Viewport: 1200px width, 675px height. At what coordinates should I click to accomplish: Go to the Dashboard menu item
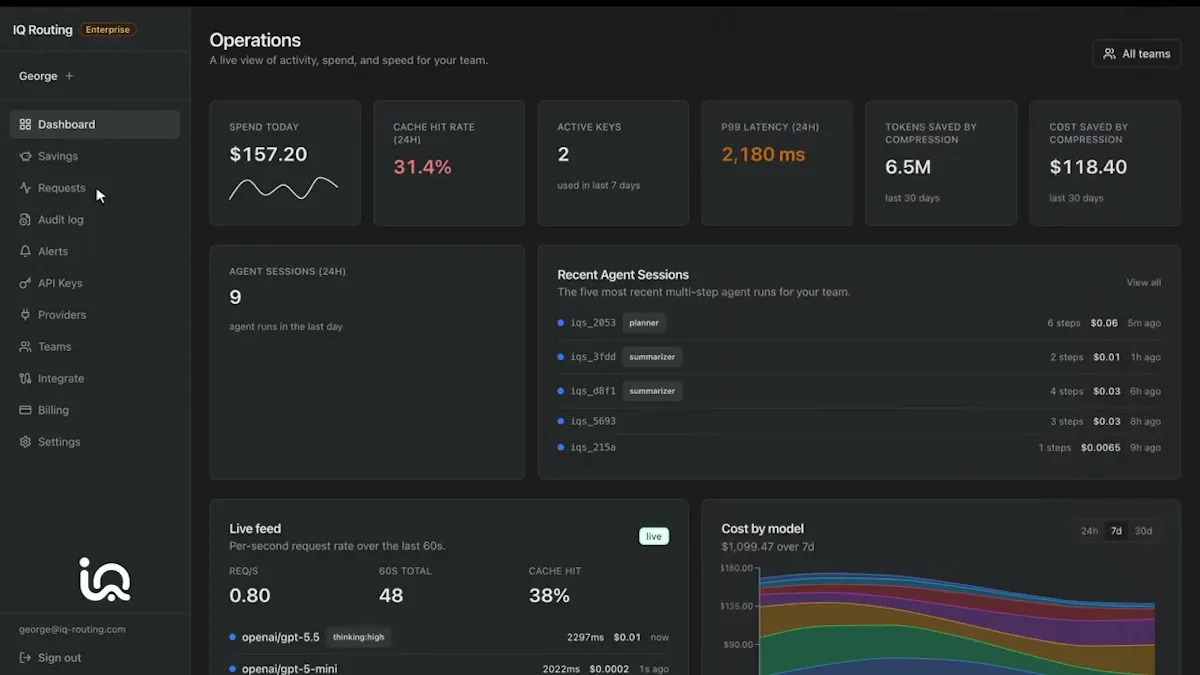pos(95,124)
